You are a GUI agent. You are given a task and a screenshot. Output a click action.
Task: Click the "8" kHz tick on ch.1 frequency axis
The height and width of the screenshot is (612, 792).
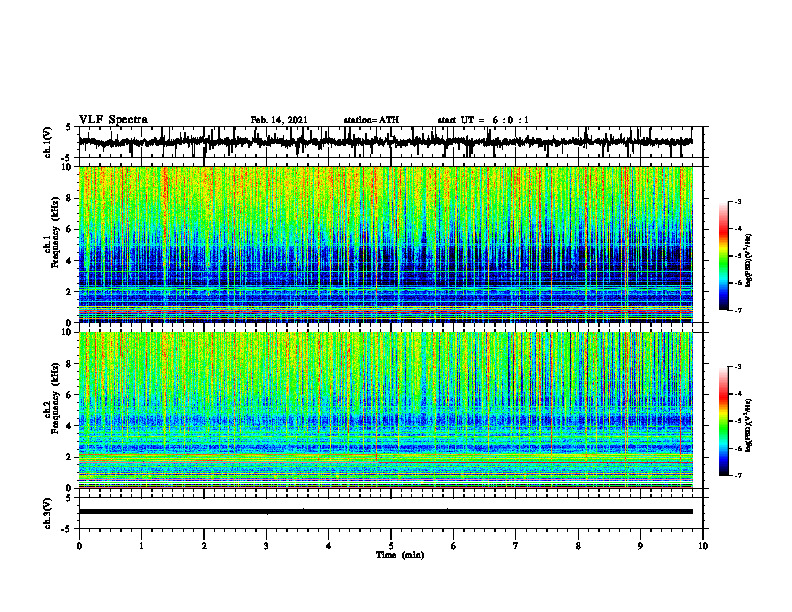tap(70, 198)
